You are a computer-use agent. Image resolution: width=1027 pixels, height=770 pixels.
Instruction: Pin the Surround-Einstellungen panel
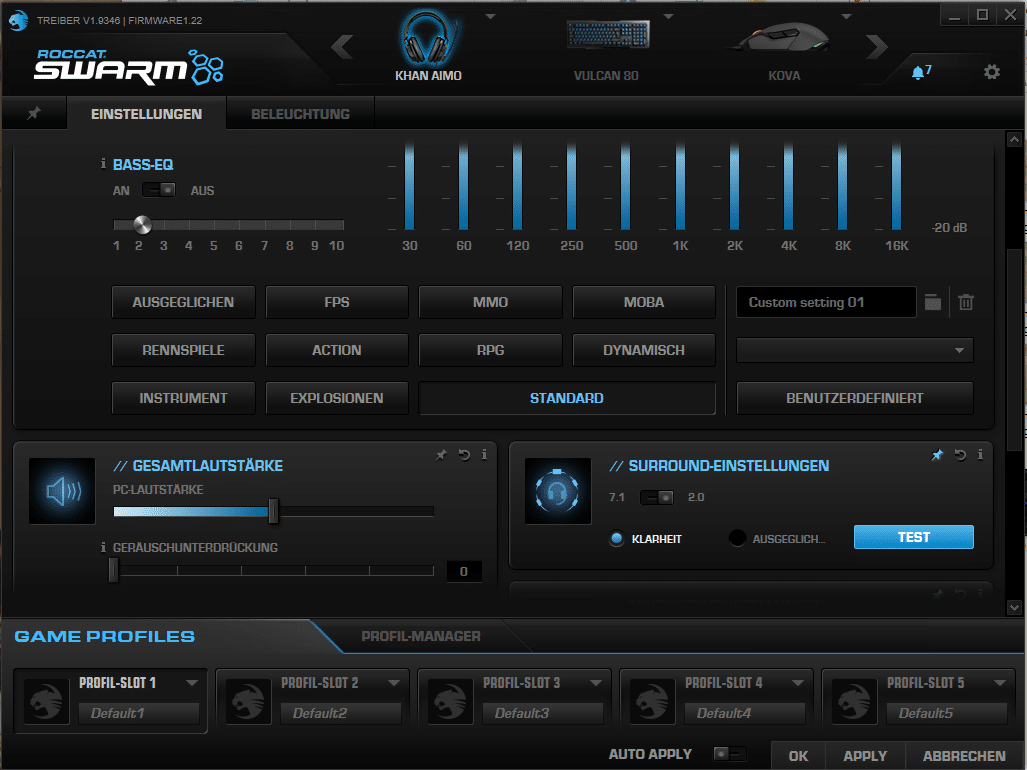(x=937, y=455)
